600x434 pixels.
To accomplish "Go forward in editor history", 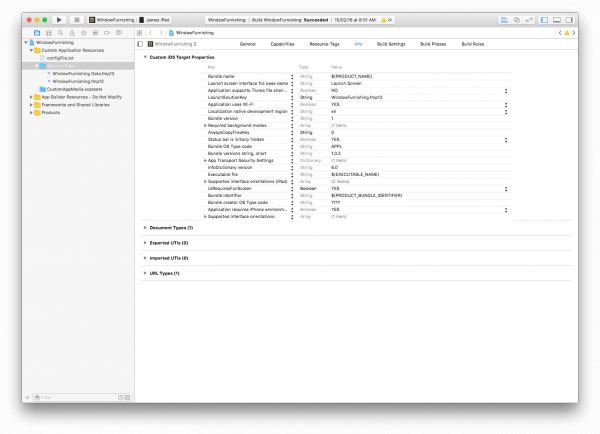I will [161, 33].
